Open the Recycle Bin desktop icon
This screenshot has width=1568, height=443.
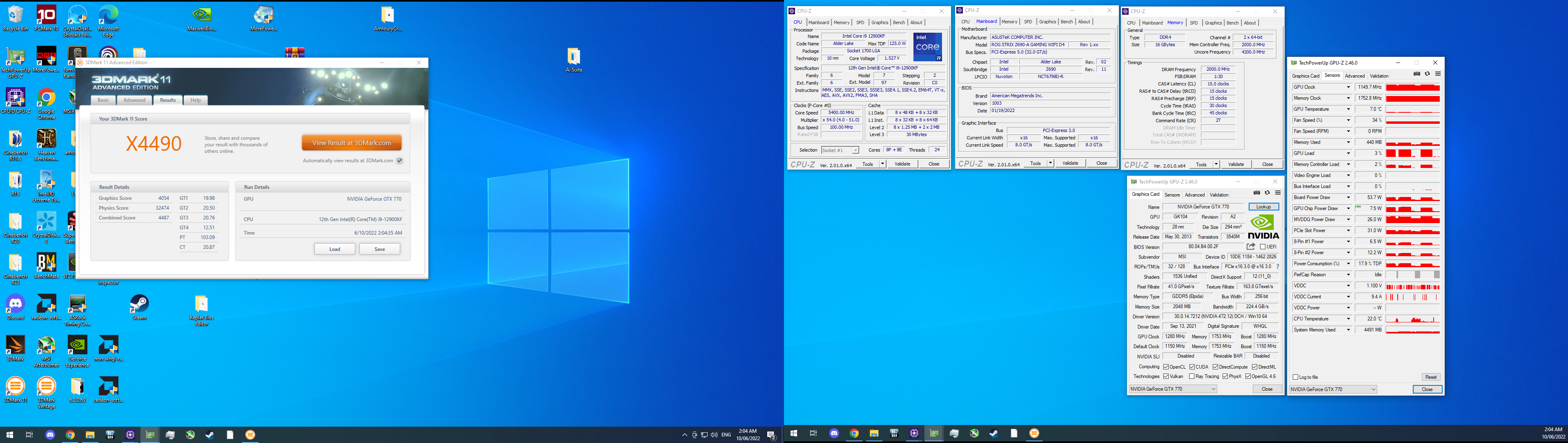pyautogui.click(x=15, y=18)
